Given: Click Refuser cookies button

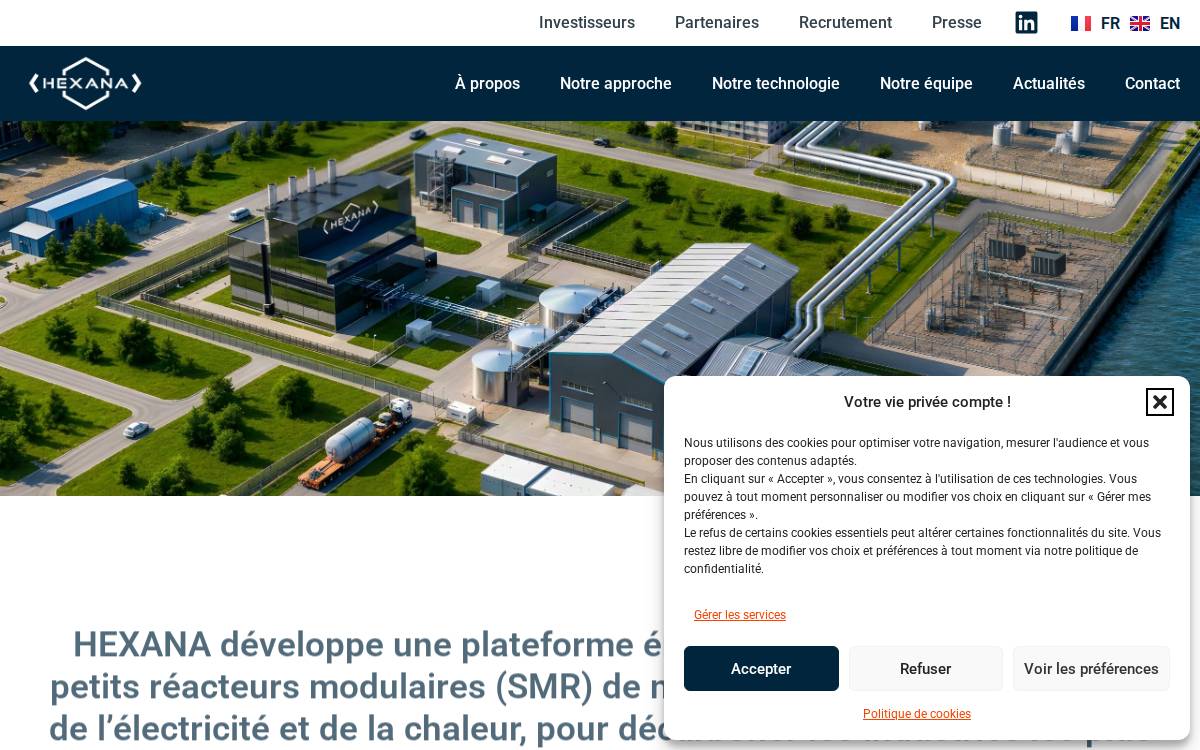Looking at the screenshot, I should (925, 669).
